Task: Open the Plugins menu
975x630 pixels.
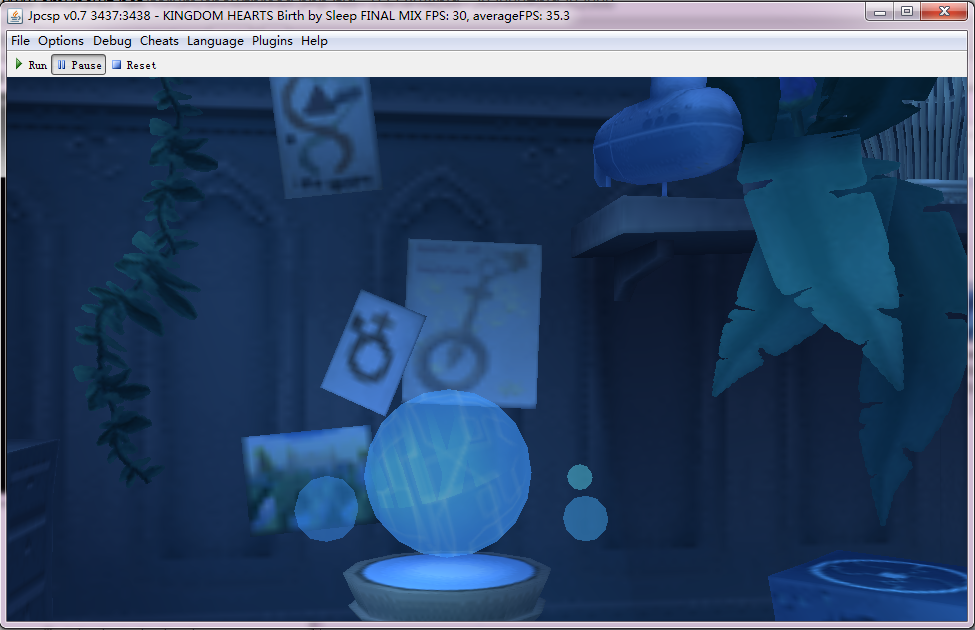Action: click(x=272, y=41)
